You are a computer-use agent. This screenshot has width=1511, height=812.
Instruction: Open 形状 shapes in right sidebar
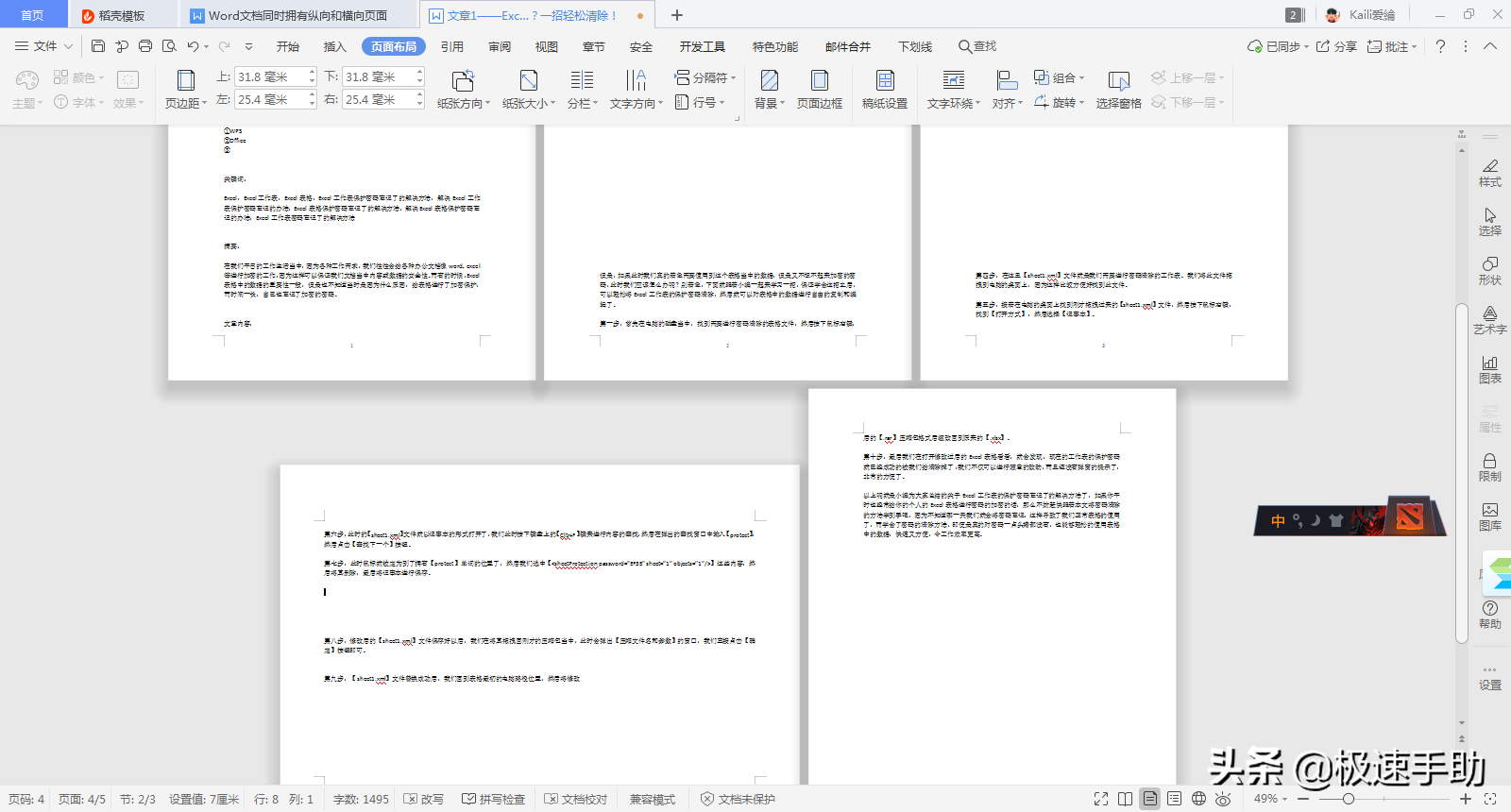[1490, 271]
